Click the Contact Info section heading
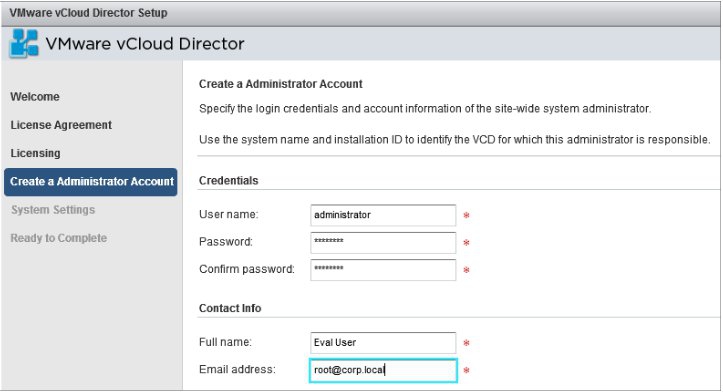 pyautogui.click(x=230, y=308)
